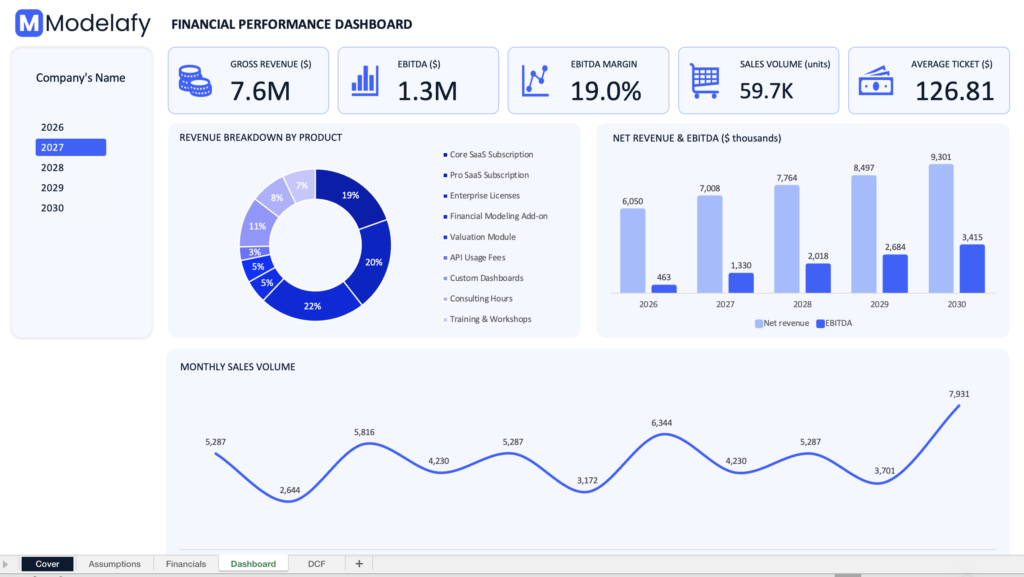Click the average ticket cash icon
This screenshot has width=1024, height=577.
tap(877, 80)
